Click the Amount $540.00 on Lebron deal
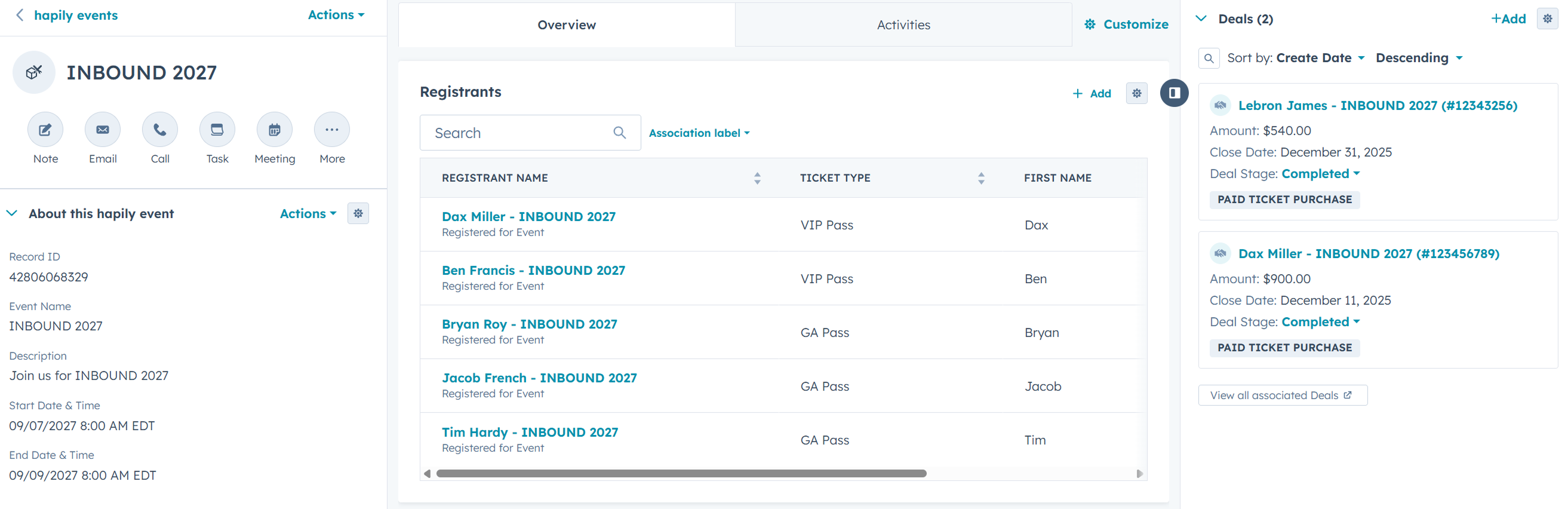This screenshot has height=509, width=1568. point(1287,130)
